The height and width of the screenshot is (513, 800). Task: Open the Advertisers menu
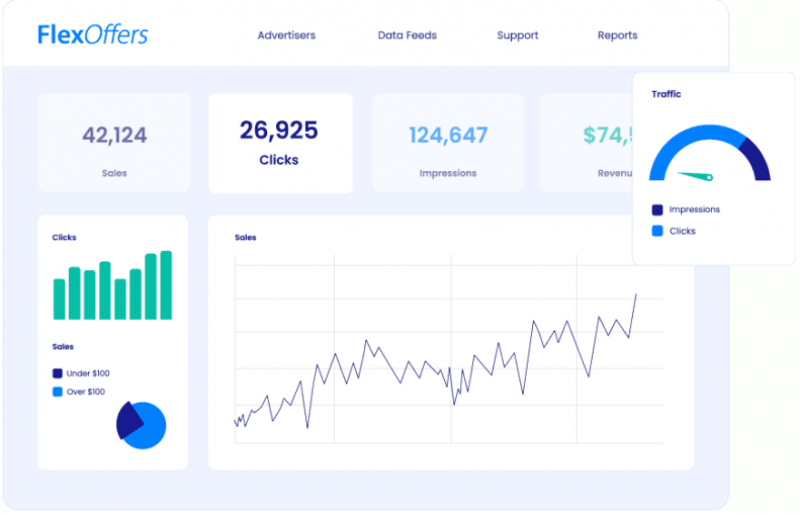tap(286, 35)
